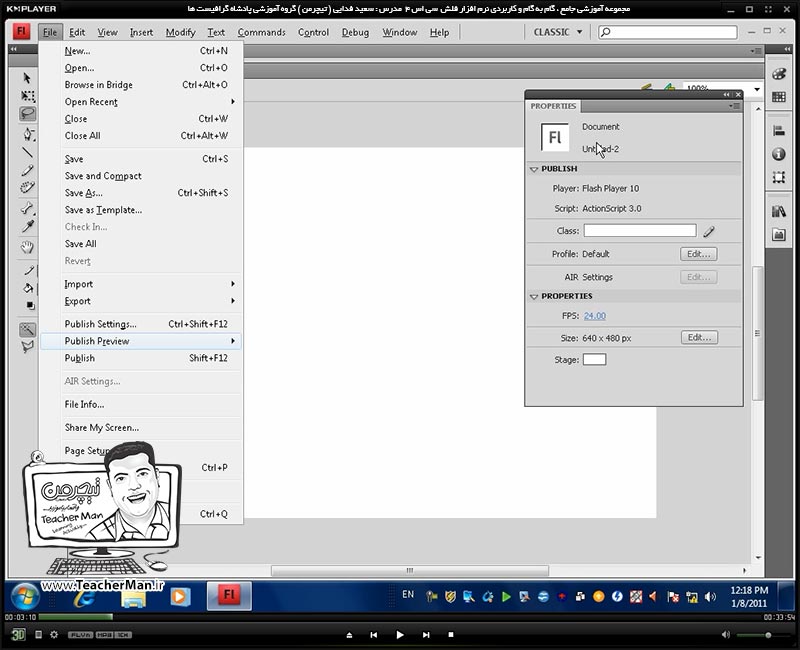Select the Eyedropper tool
This screenshot has height=650, width=800.
click(x=28, y=226)
